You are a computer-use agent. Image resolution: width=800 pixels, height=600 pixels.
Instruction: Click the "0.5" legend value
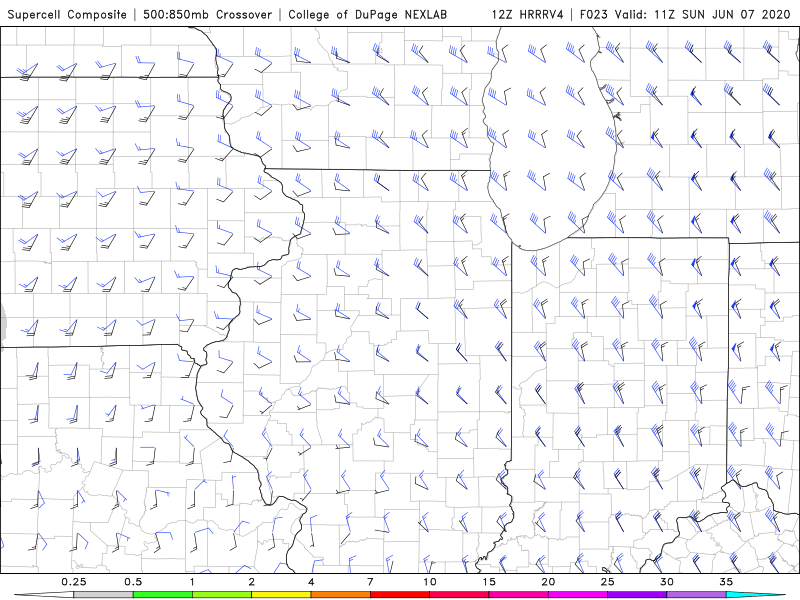tap(133, 582)
